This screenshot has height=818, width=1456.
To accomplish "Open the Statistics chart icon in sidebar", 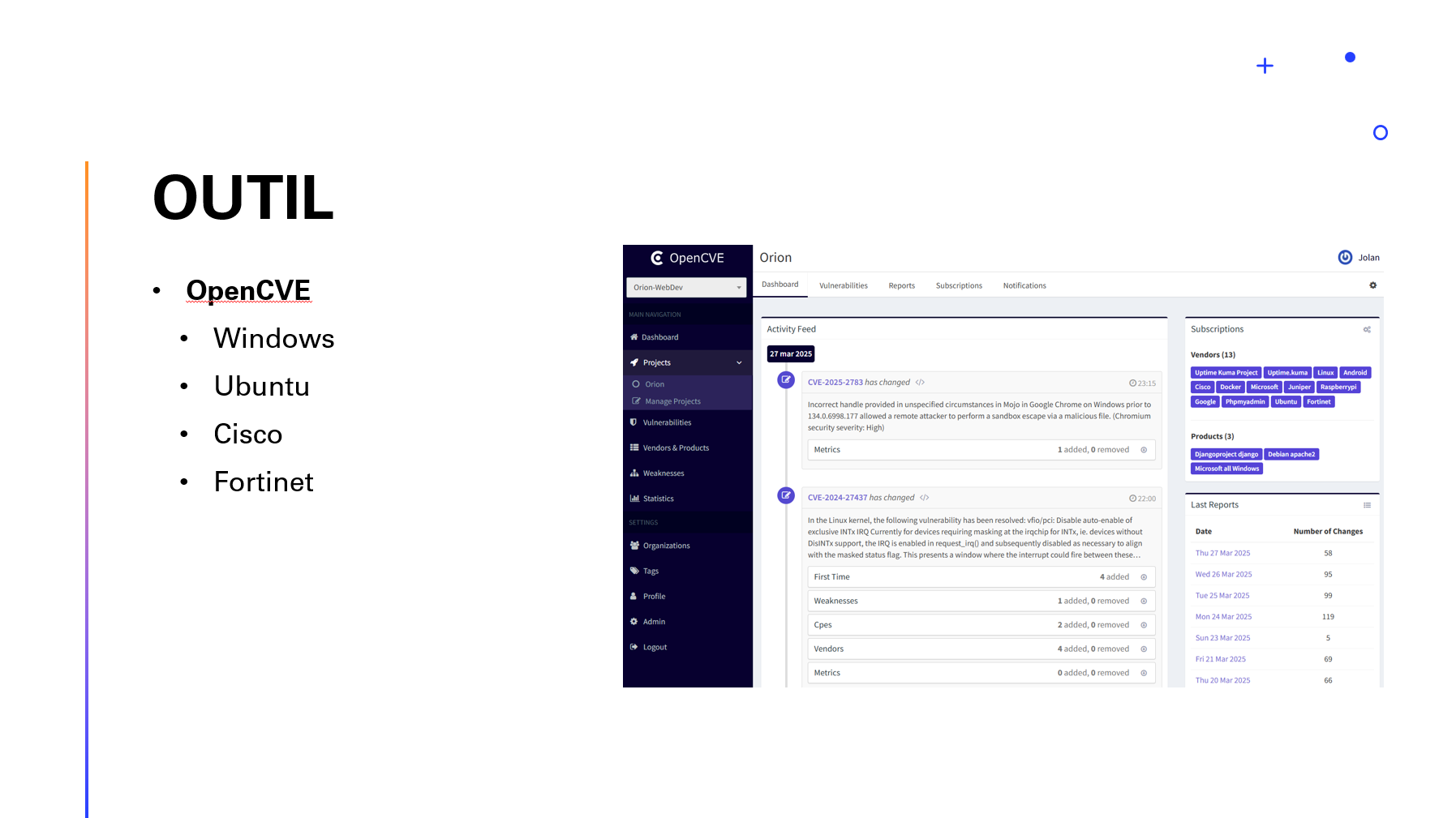I will coord(634,499).
